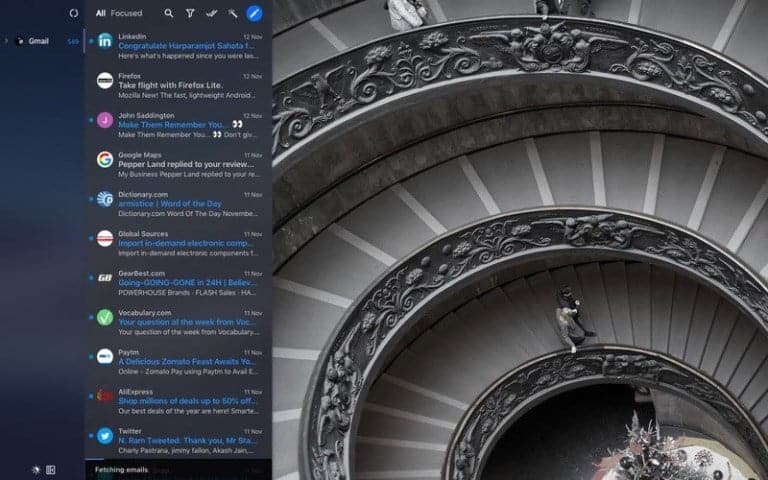Open 'Your question of the week' subject

[187, 322]
